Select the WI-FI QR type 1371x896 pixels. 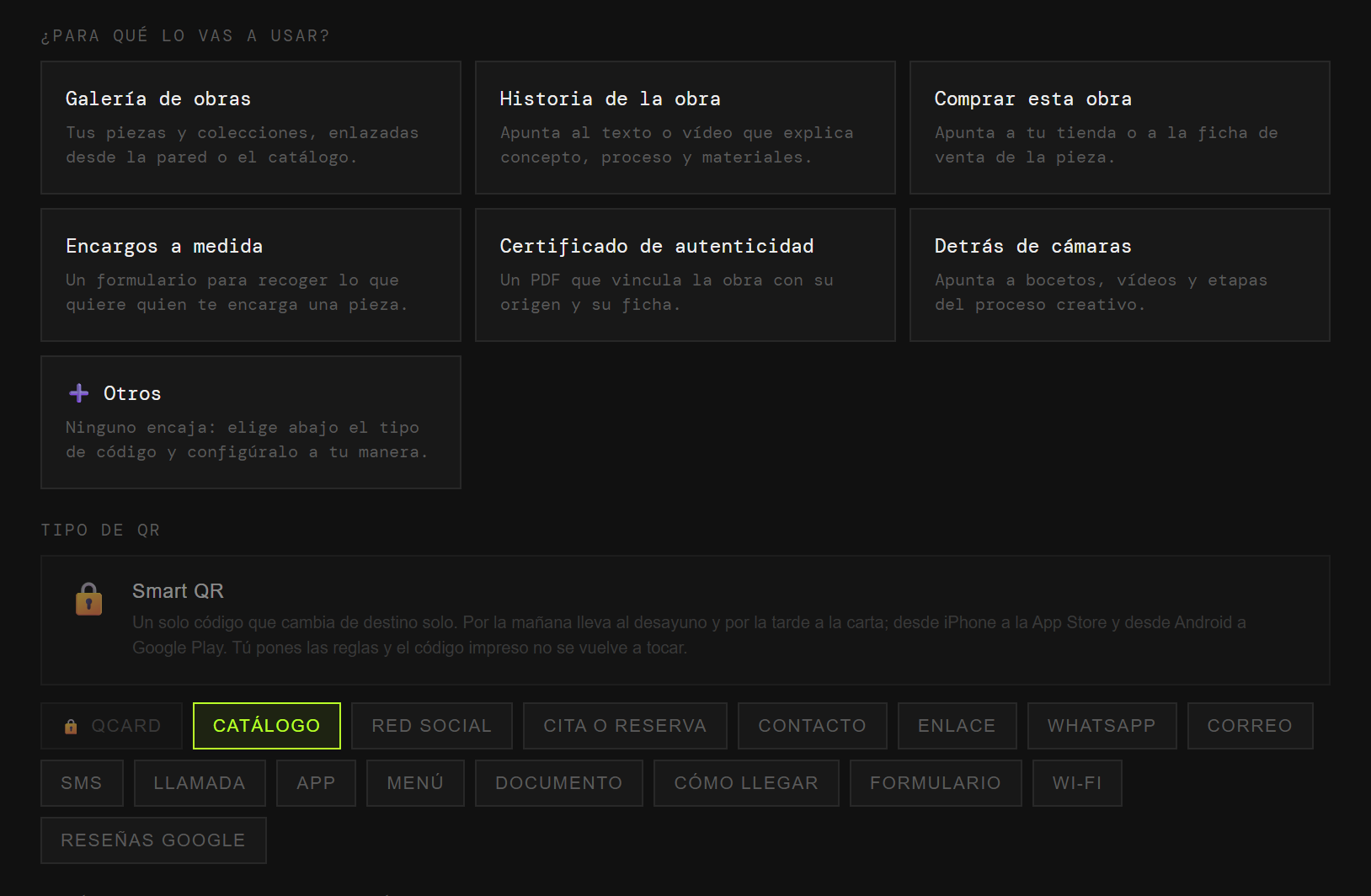coord(1077,783)
